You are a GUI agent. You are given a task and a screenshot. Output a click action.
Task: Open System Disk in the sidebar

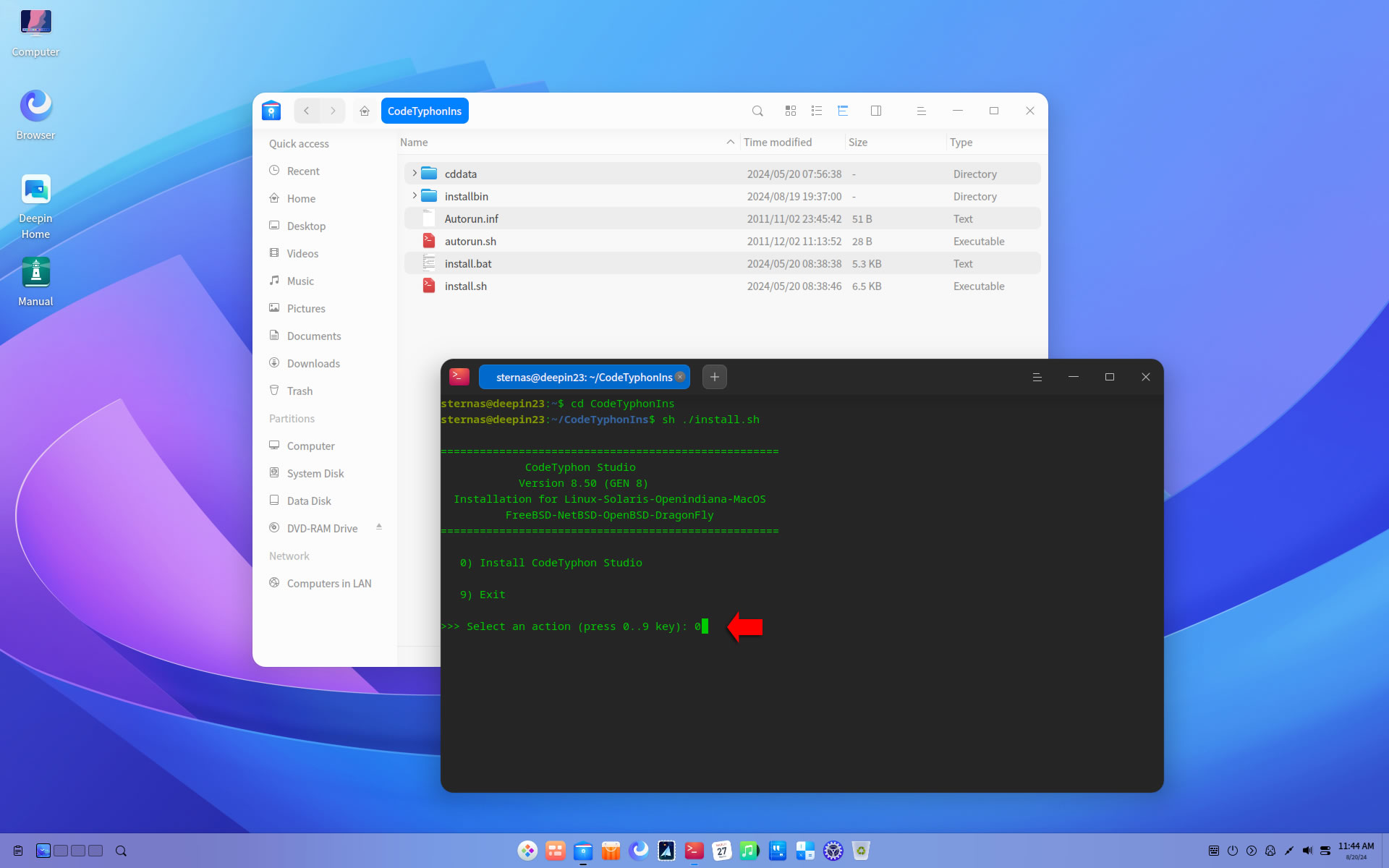[325, 473]
